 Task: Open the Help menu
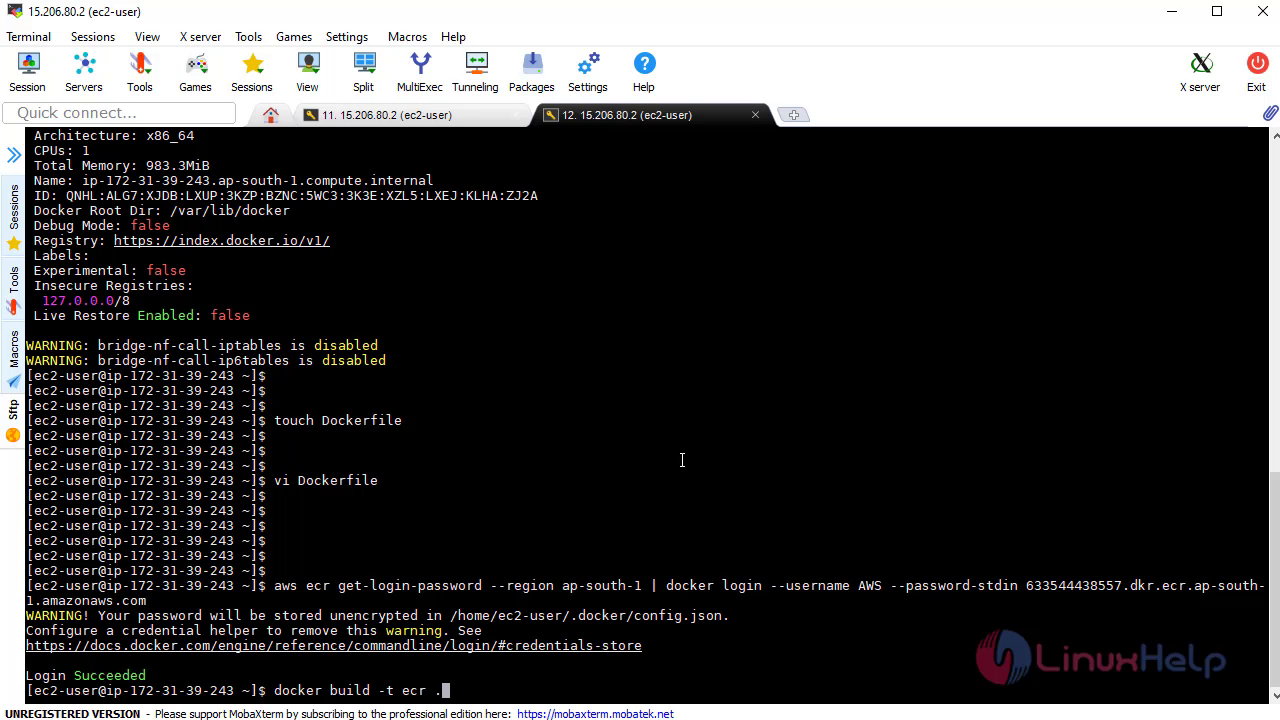453,36
